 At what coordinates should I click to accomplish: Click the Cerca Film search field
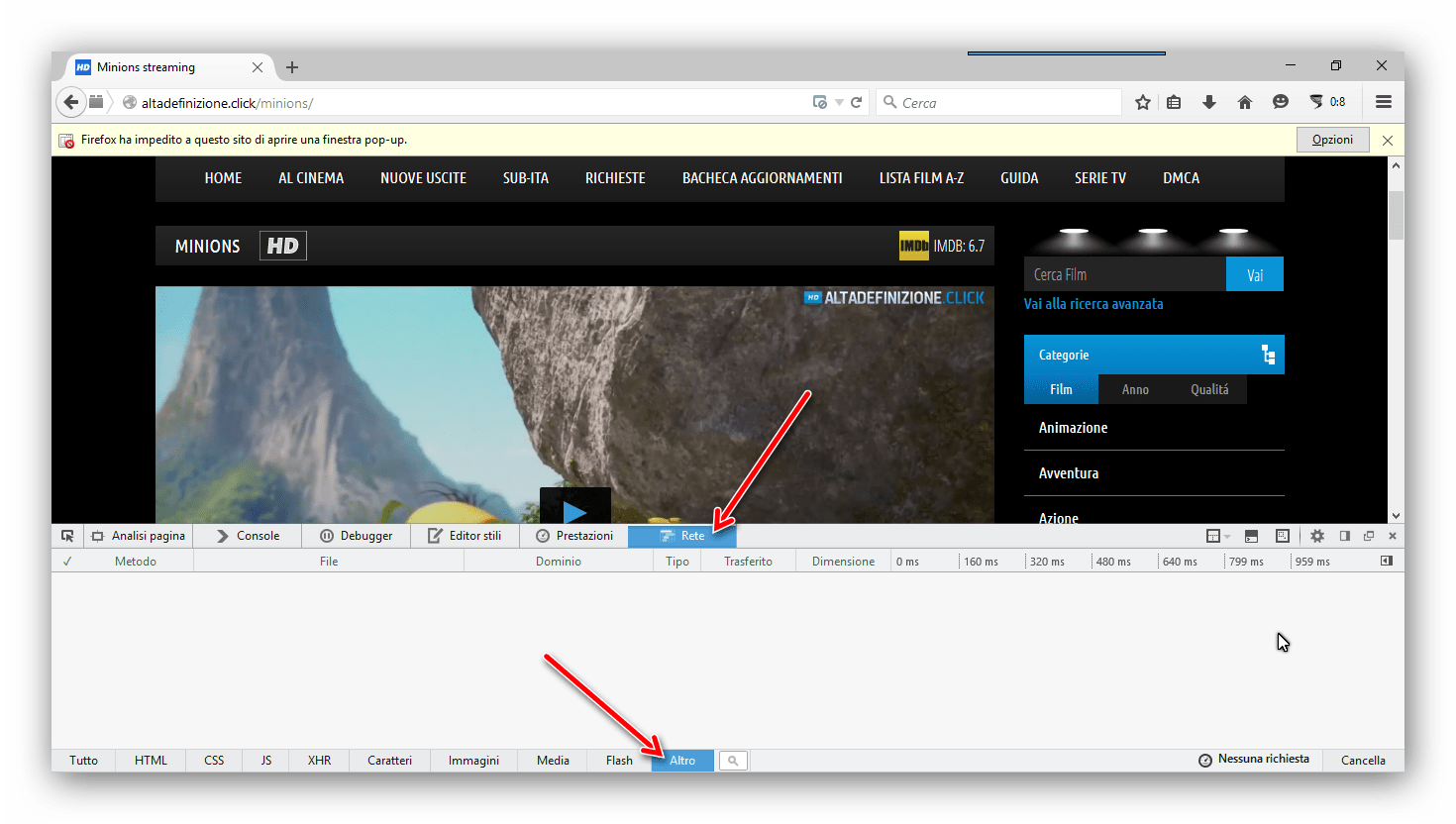click(x=1125, y=274)
